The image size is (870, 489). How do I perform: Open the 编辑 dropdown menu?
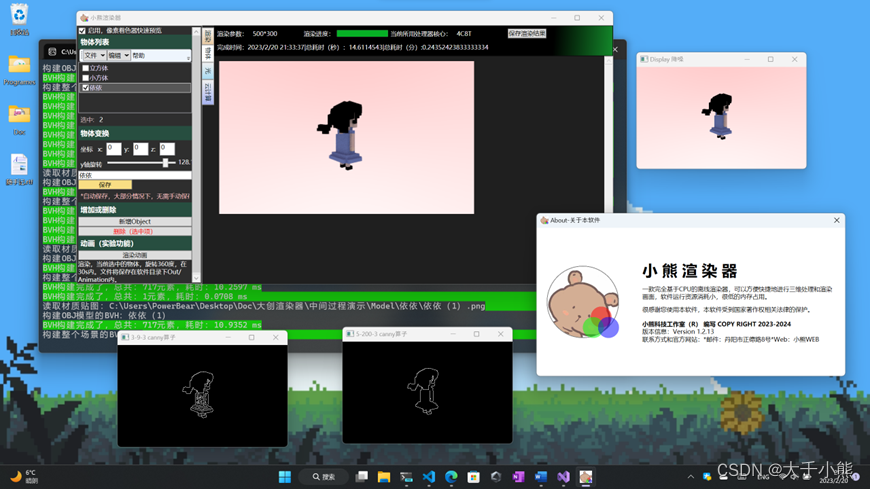pos(119,56)
